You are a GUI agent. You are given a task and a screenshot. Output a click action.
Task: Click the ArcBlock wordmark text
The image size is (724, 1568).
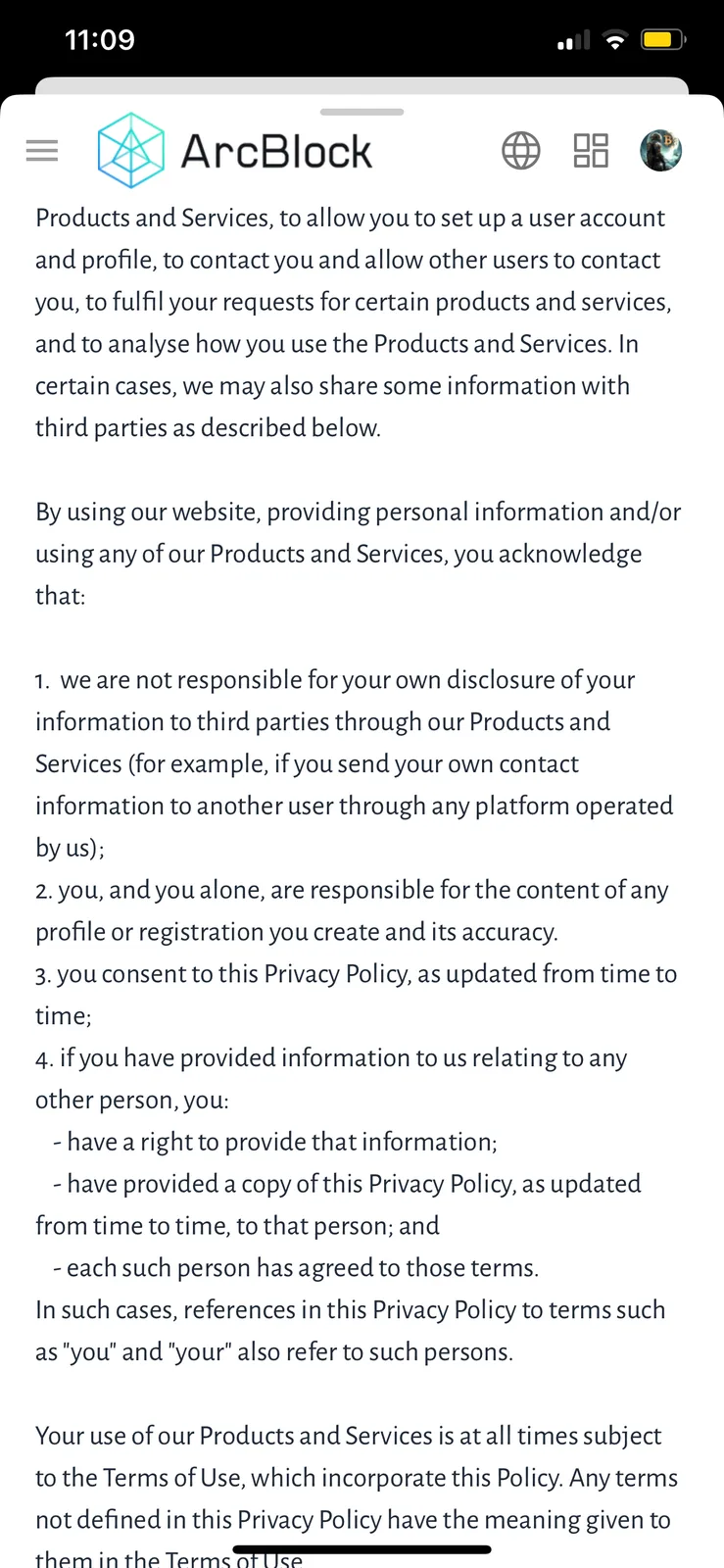[x=276, y=152]
